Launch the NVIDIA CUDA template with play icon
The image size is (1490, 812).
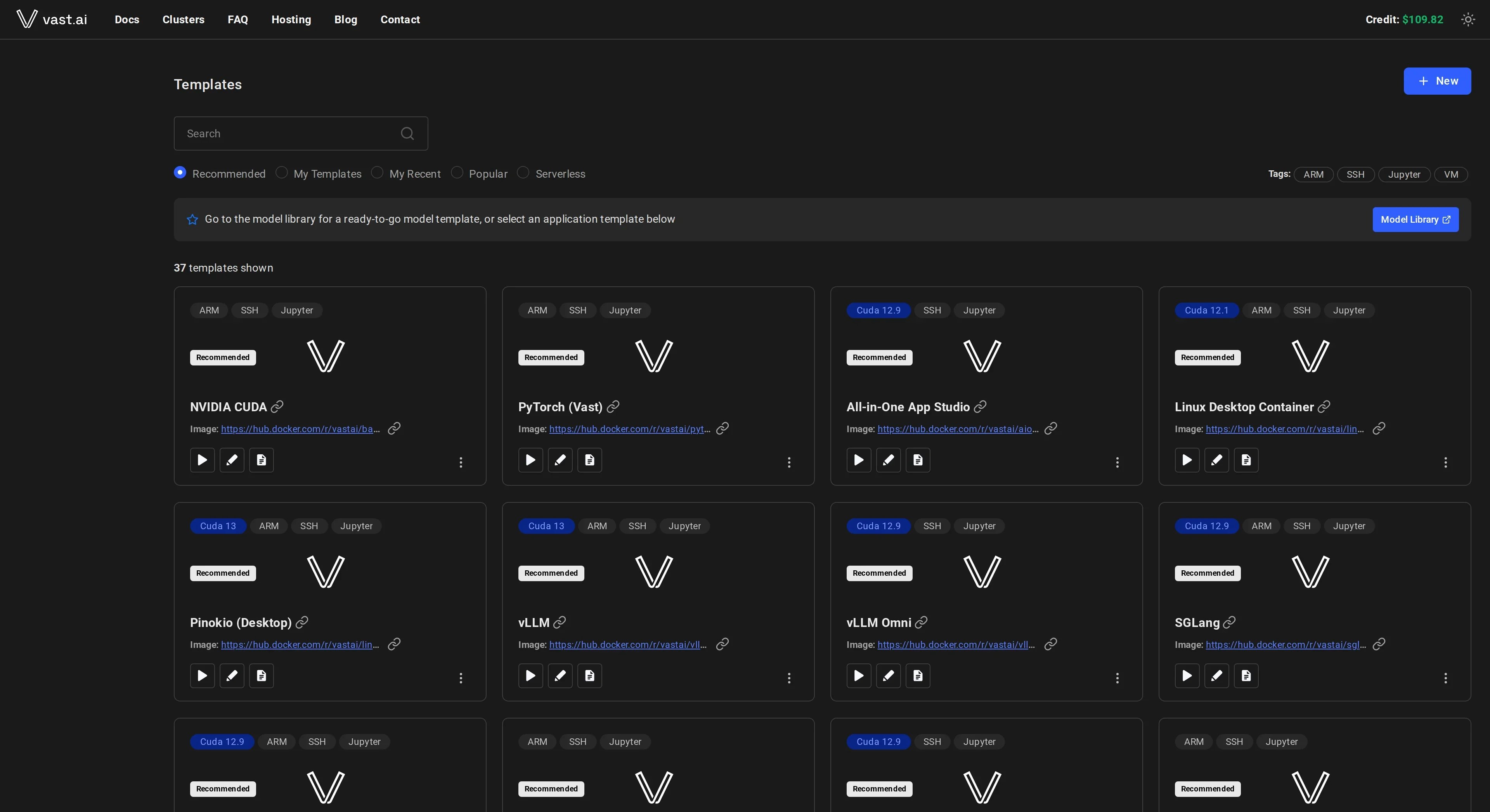click(203, 461)
